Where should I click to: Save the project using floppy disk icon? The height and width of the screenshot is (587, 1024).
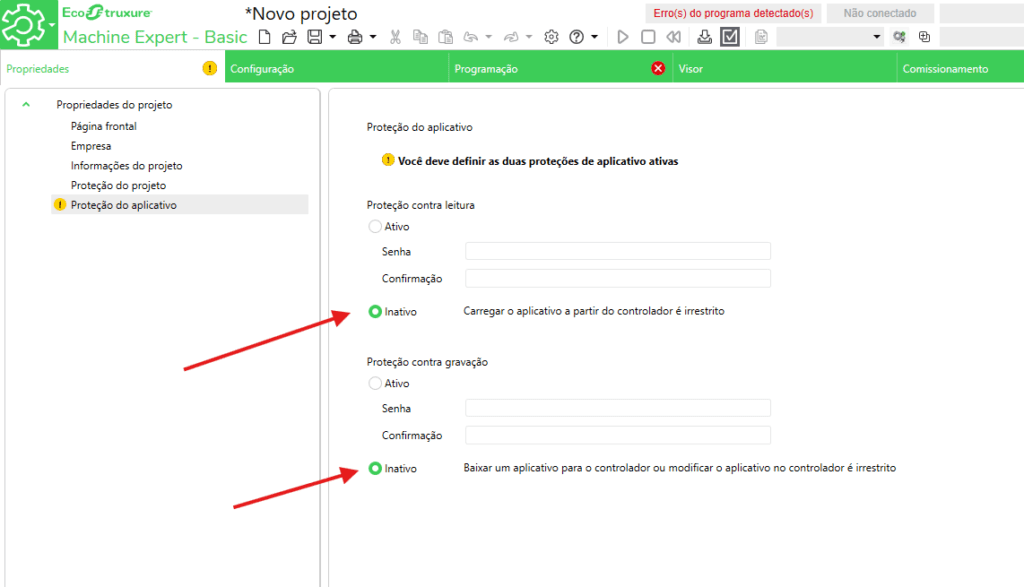point(315,37)
